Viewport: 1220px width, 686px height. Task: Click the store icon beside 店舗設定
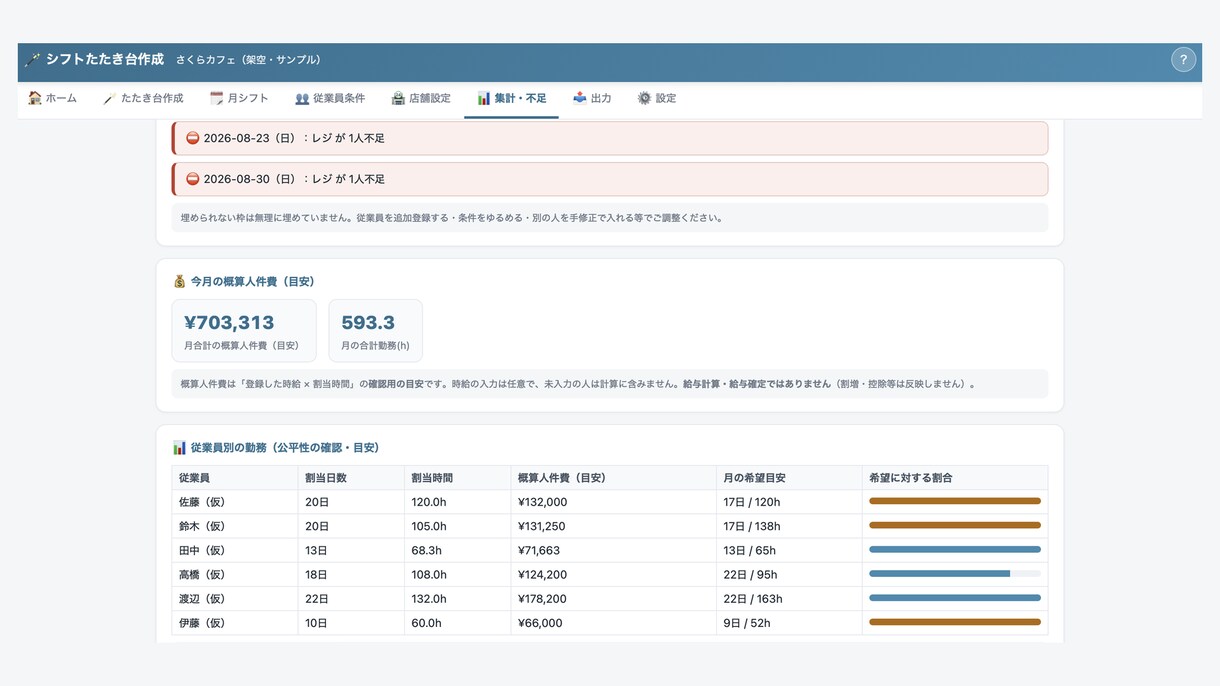pos(398,98)
